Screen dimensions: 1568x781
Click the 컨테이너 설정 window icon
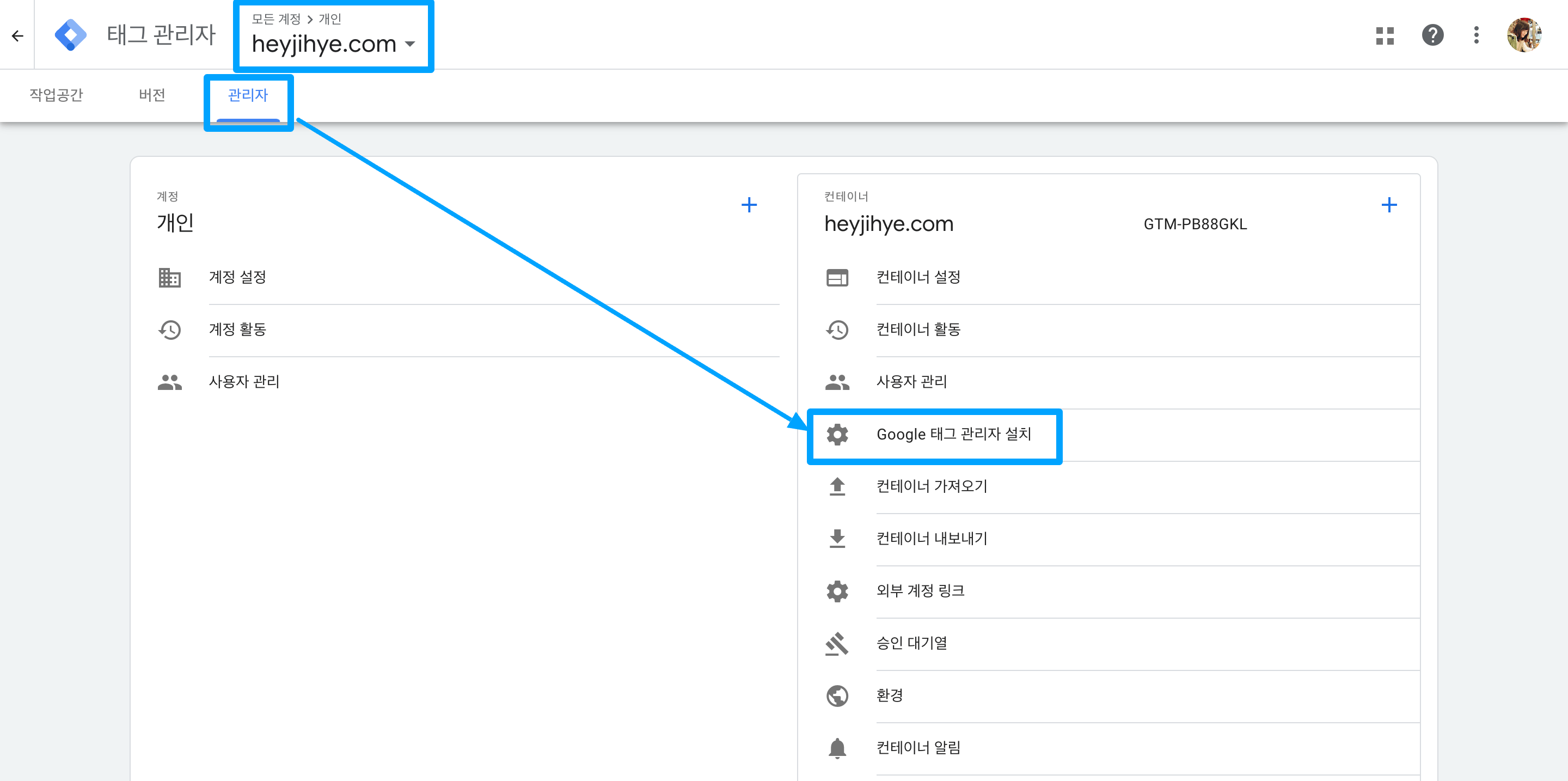coord(837,278)
